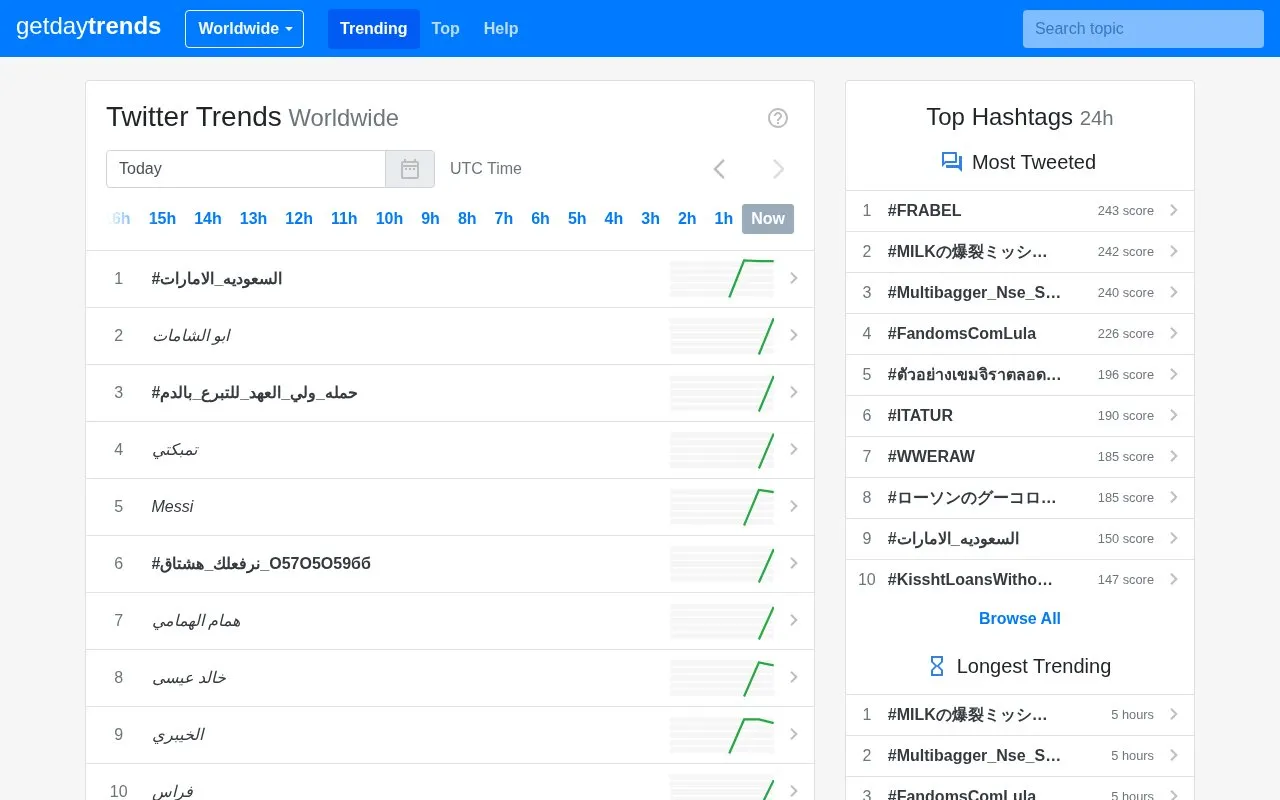1280x800 pixels.
Task: Select the Now time tab
Action: click(768, 219)
